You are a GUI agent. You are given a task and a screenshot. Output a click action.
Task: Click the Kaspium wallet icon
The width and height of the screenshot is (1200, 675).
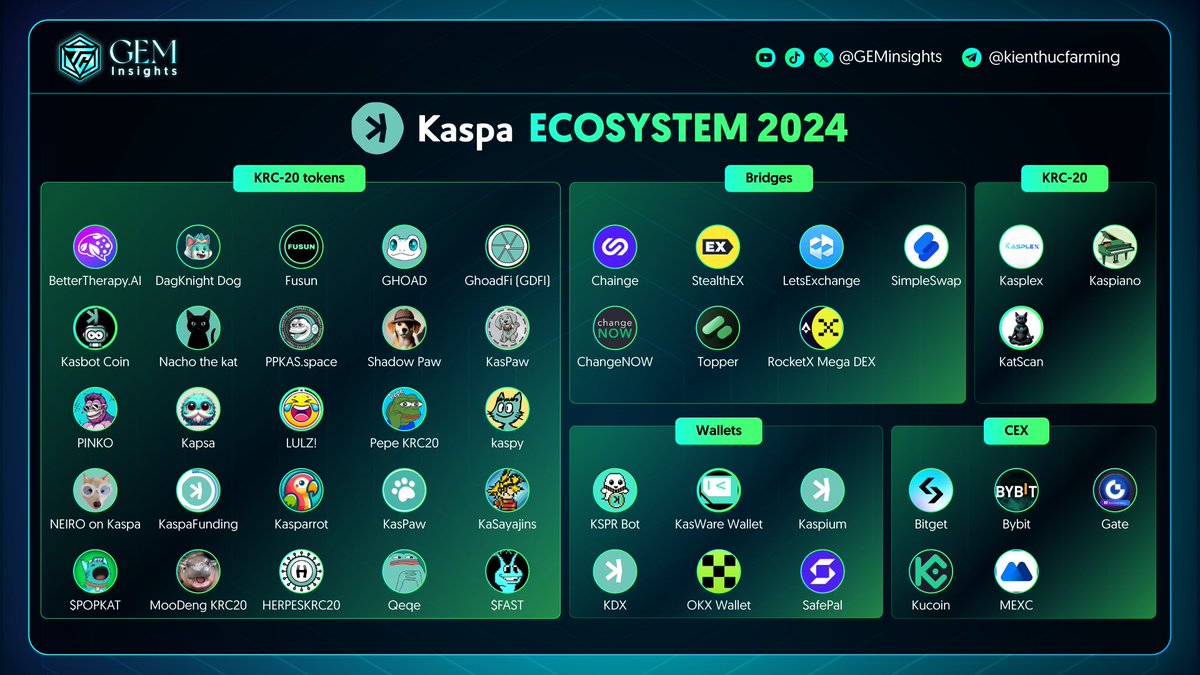[822, 490]
